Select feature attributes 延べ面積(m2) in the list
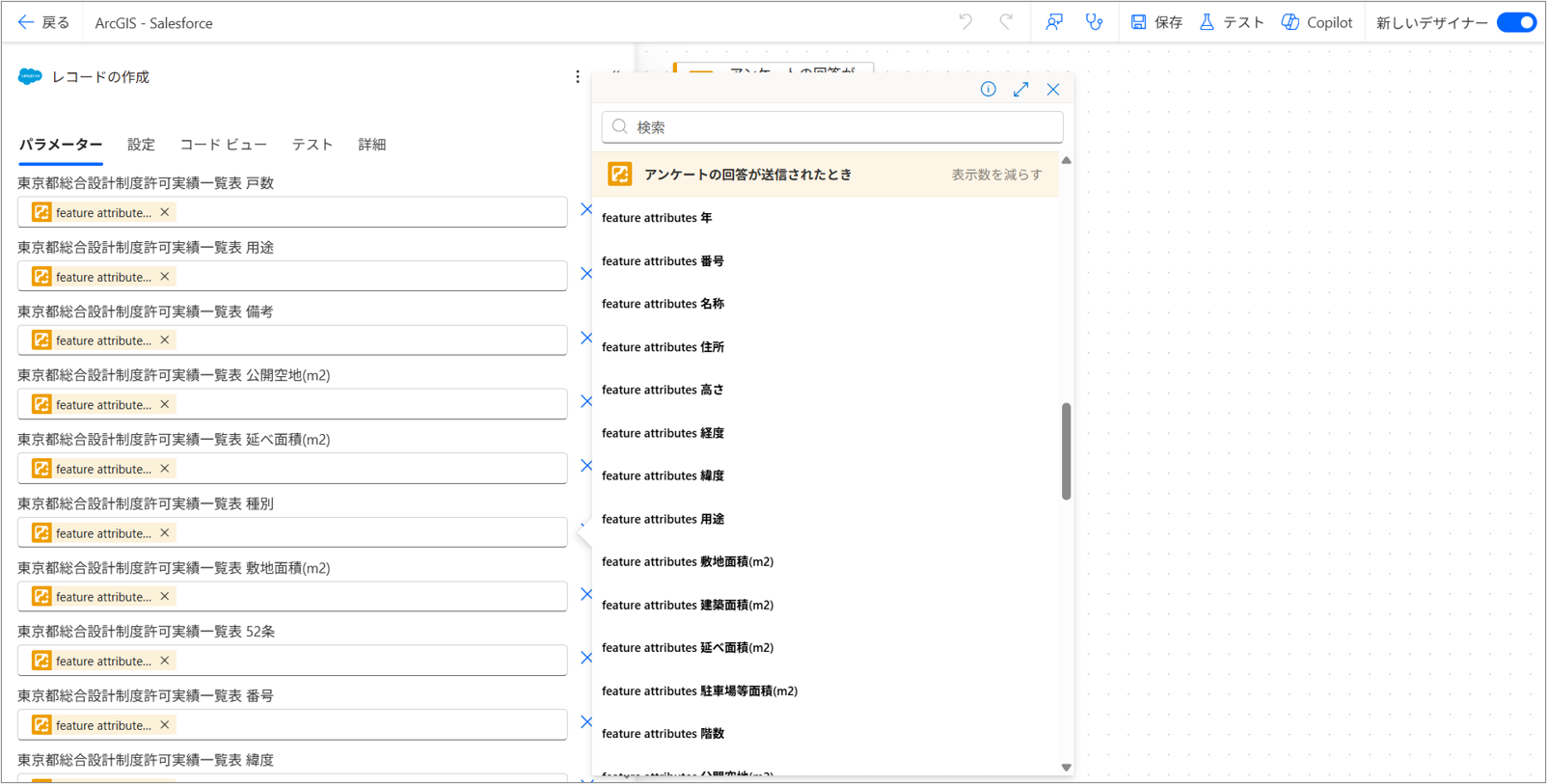 [x=688, y=647]
